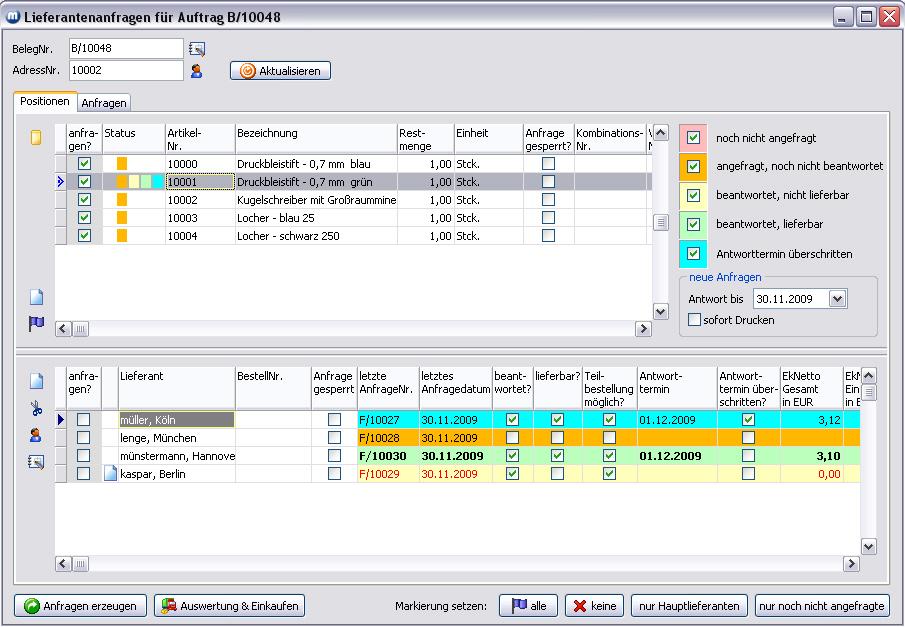Viewport: 905px width, 627px height.
Task: Click the Aktualisieren button
Action: tap(280, 71)
